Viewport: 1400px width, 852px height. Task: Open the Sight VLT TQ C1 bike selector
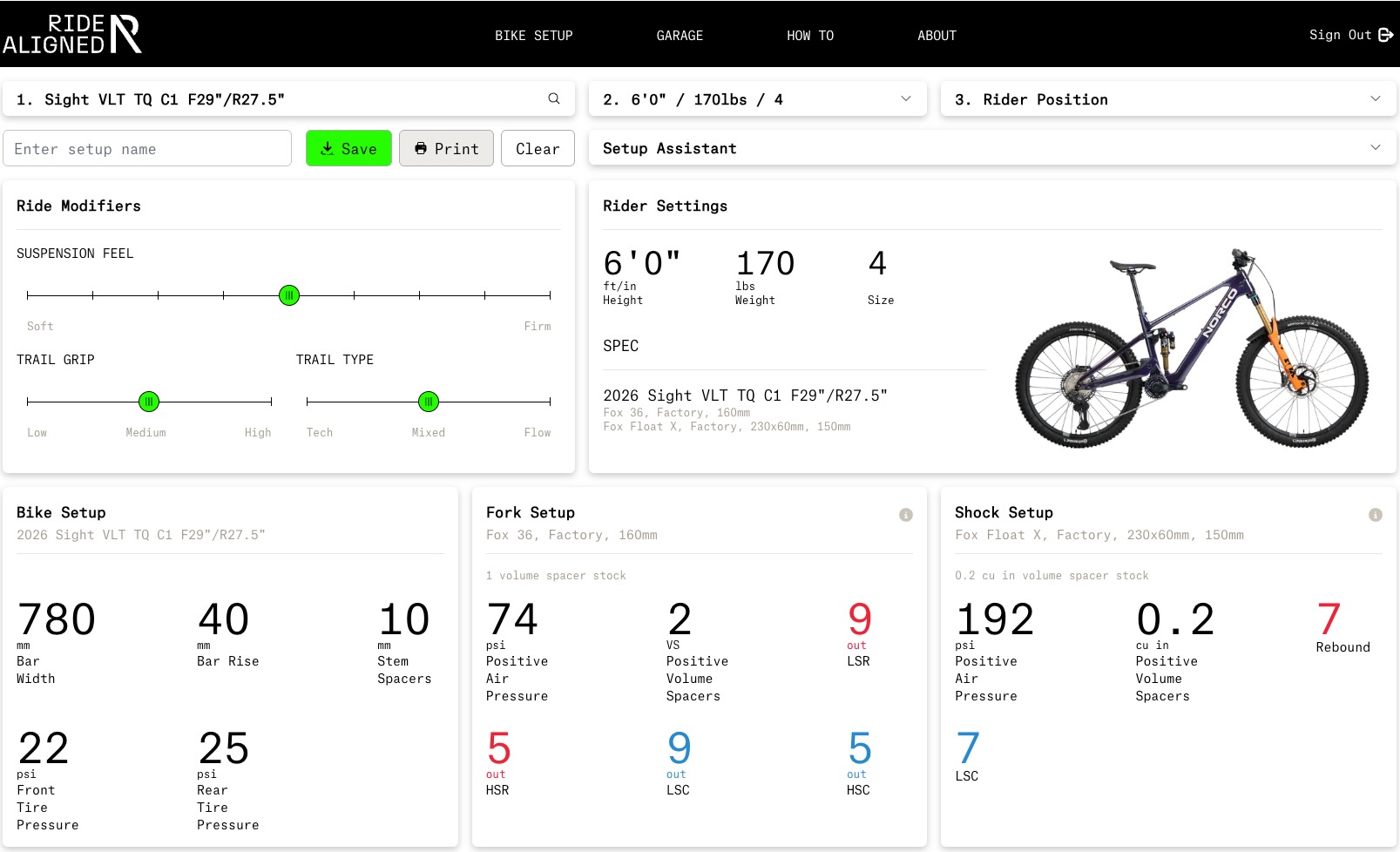click(288, 99)
